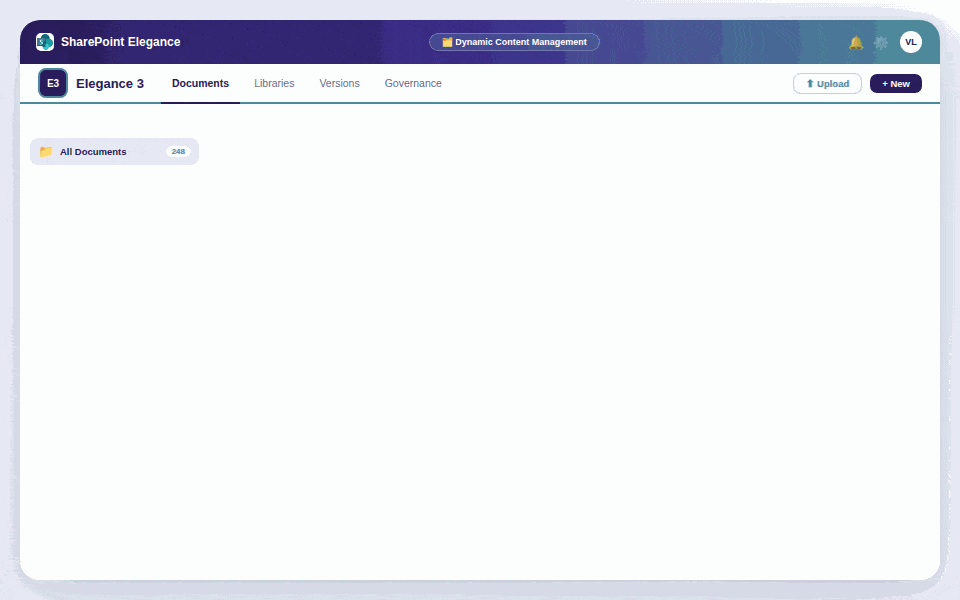Viewport: 960px width, 600px height.
Task: Click the 248 document count badge
Action: pos(178,151)
